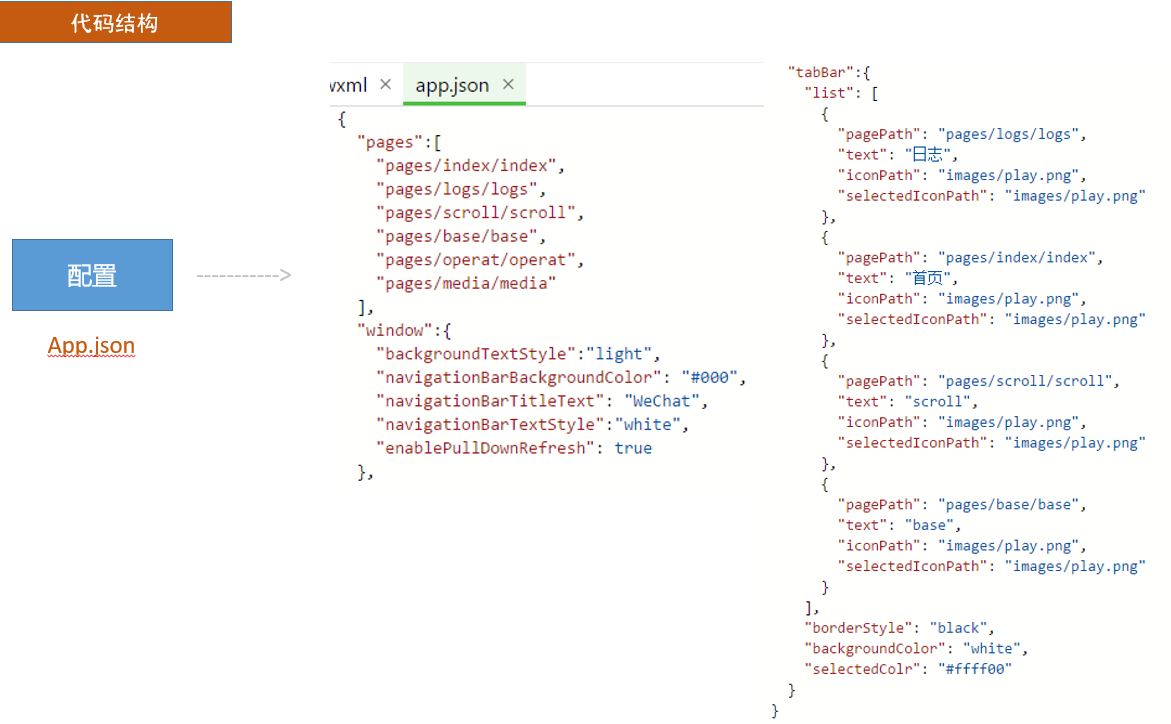Close the wxml tab
1171x724 pixels.
[x=385, y=84]
